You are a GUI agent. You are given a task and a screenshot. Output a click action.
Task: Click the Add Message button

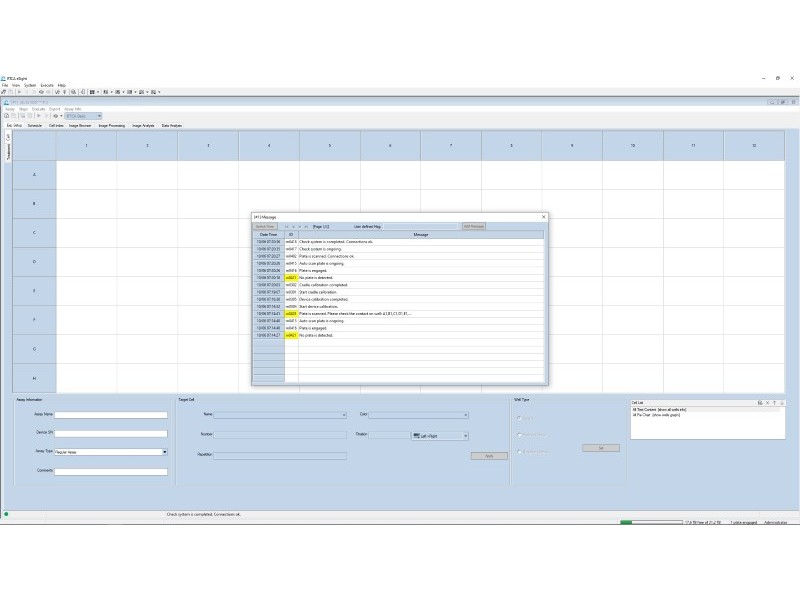(473, 227)
